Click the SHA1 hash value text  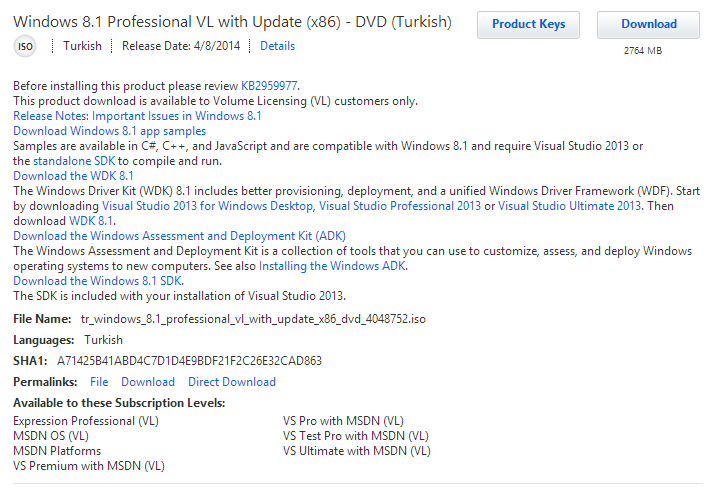point(189,361)
